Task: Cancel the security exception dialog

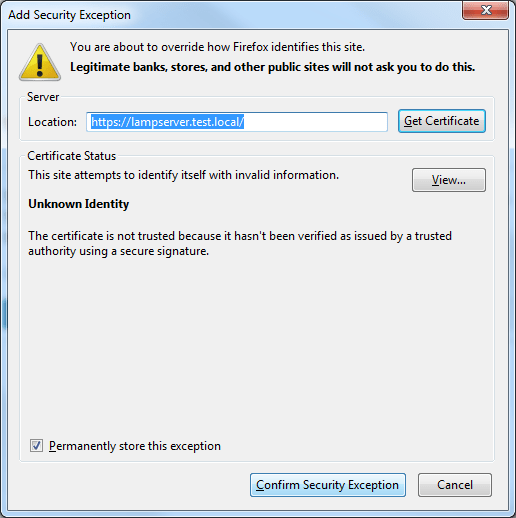Action: [x=455, y=485]
